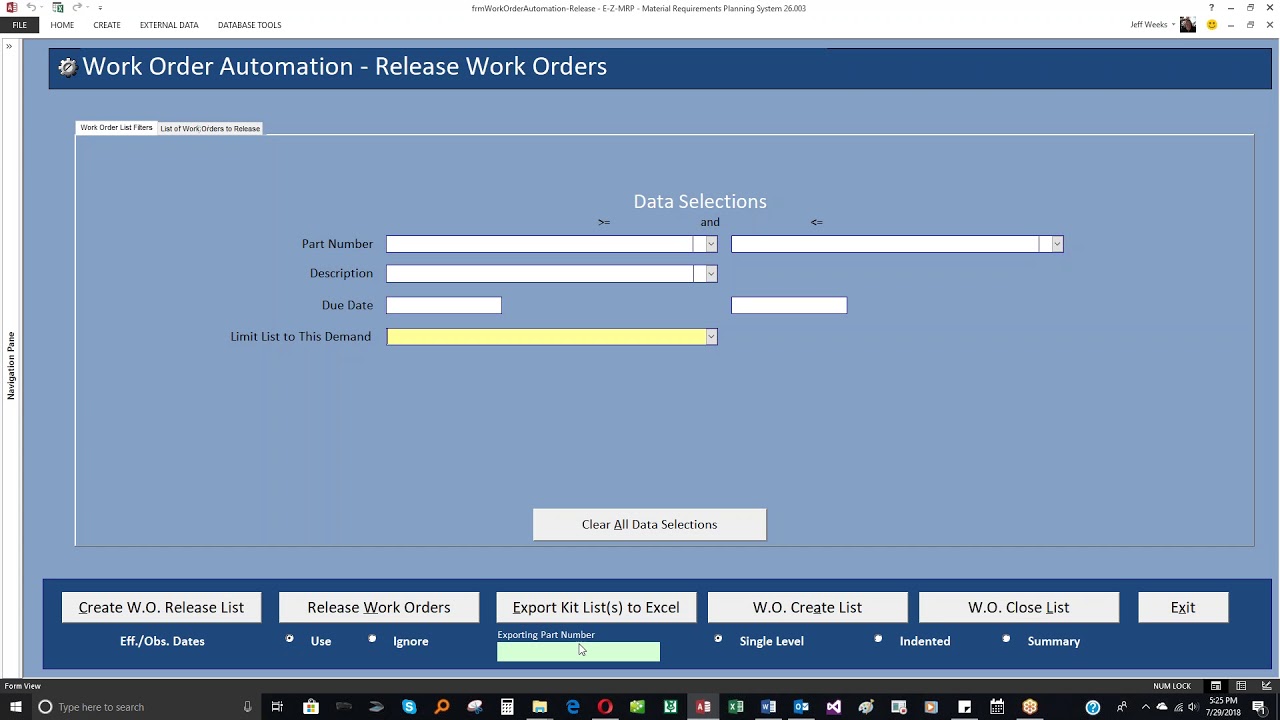
Task: Click Release Work Orders button
Action: click(x=379, y=607)
